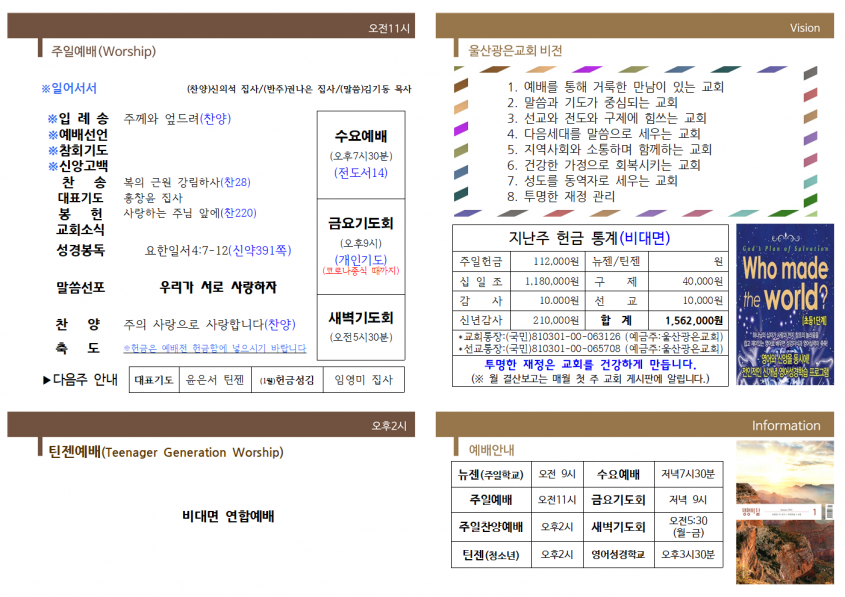Click the 비대면 연합예배 text

click(x=228, y=516)
